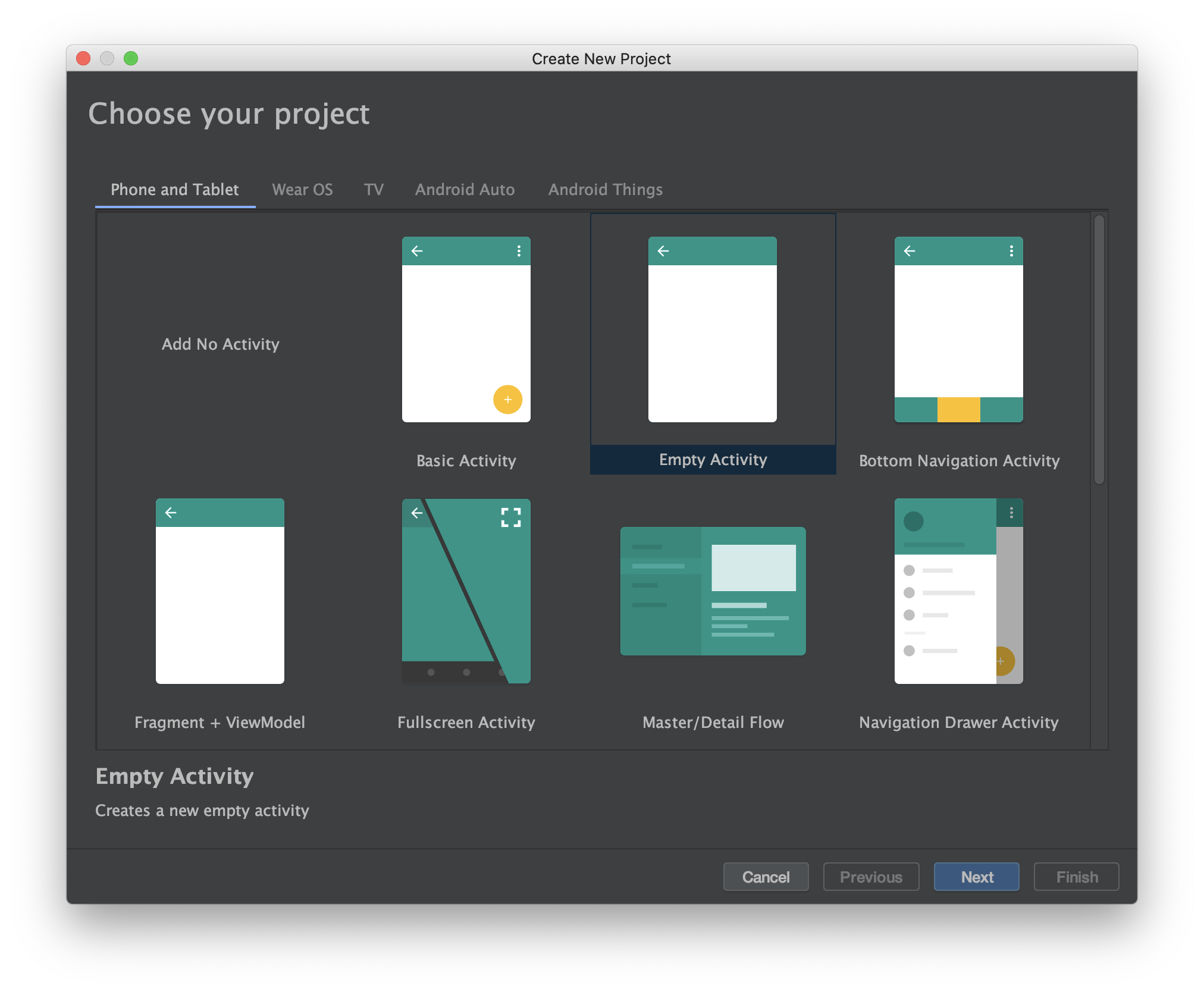Switch to the Android Auto tab
The width and height of the screenshot is (1204, 992).
465,190
